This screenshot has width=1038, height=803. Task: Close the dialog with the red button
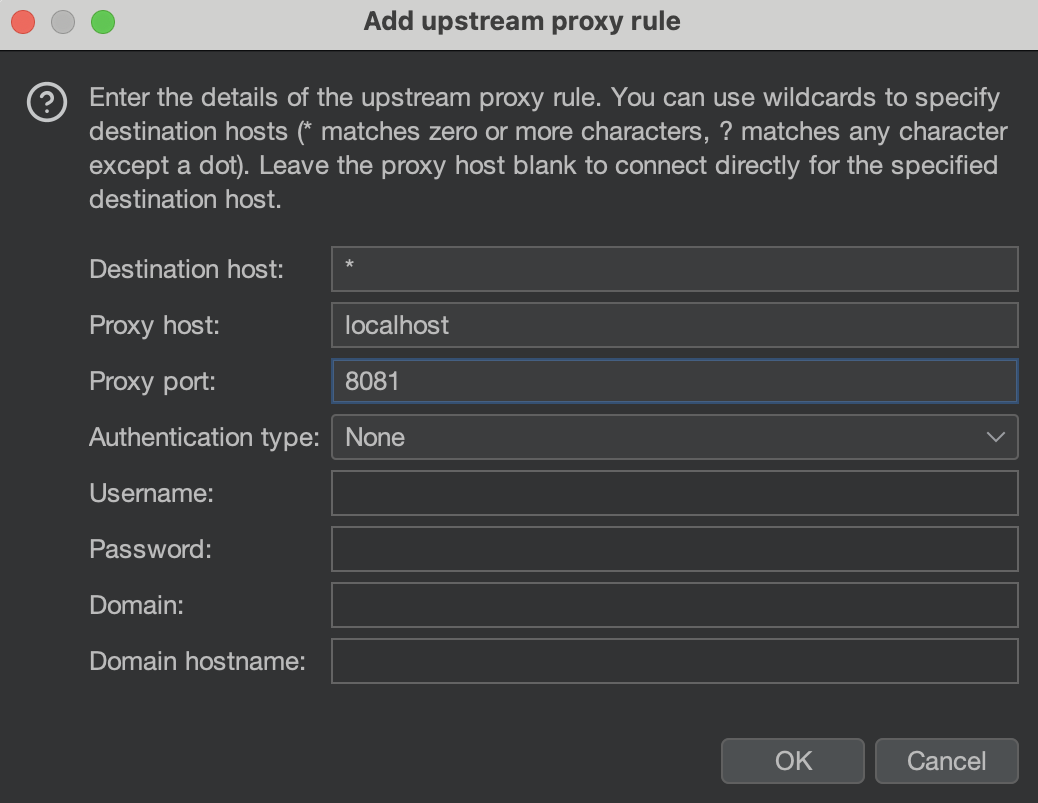pyautogui.click(x=24, y=21)
